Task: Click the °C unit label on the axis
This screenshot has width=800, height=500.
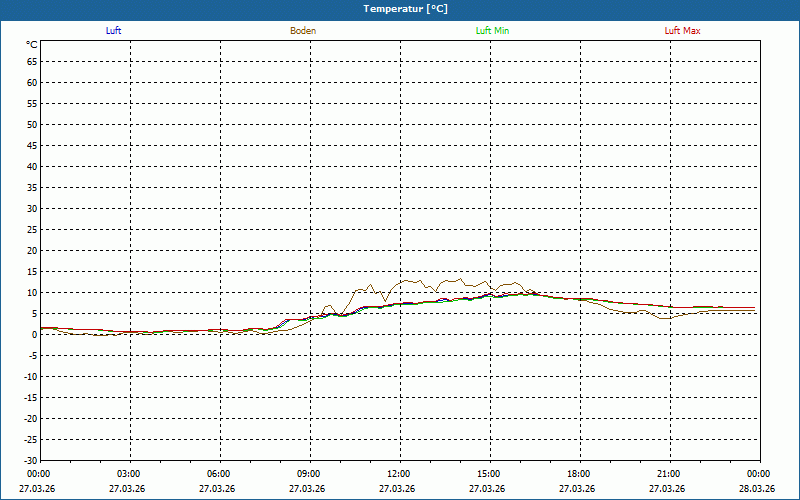Action: [32, 45]
